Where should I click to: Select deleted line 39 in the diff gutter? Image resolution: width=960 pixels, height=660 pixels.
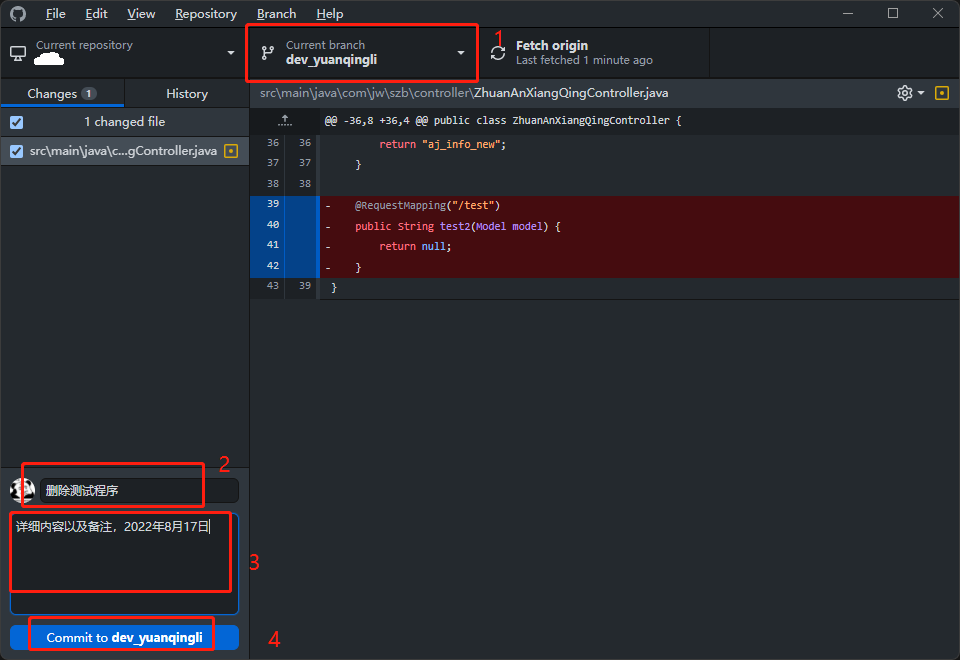284,205
